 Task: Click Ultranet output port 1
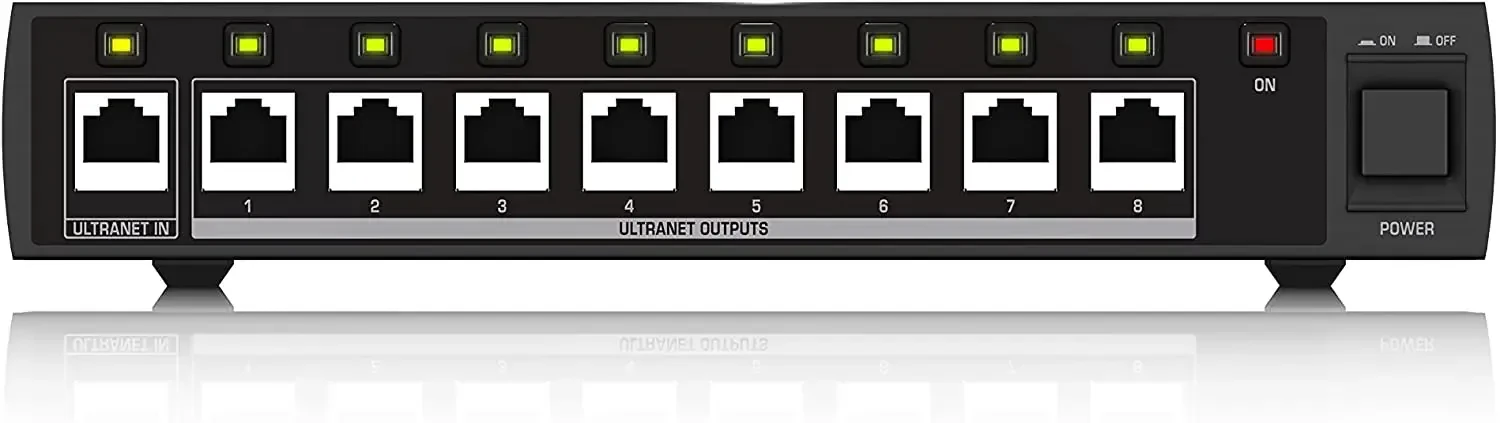(248, 141)
